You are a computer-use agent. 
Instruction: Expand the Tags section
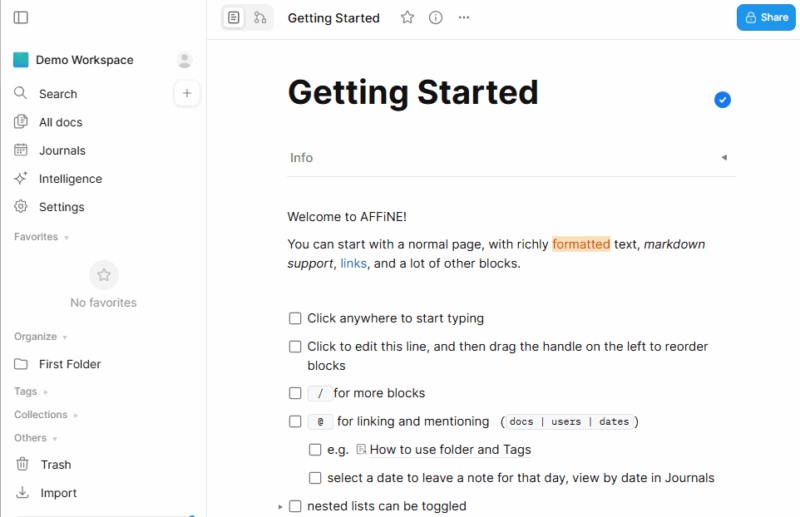[x=46, y=392]
